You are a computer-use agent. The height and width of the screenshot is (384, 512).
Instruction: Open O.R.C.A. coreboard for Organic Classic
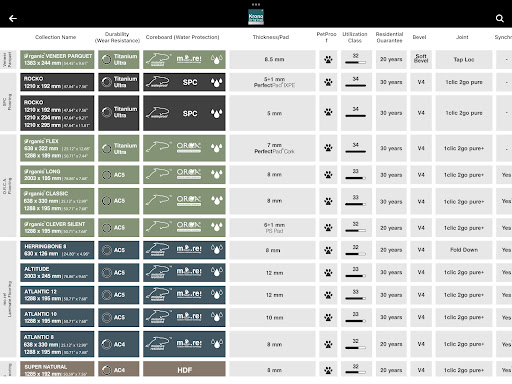(184, 201)
